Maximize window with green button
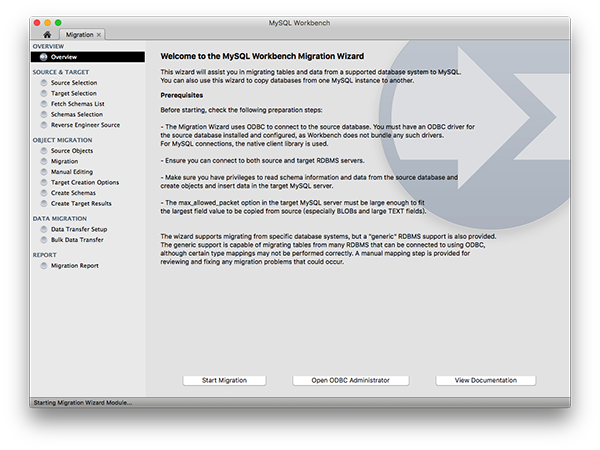This screenshot has width=600, height=450. (x=58, y=23)
